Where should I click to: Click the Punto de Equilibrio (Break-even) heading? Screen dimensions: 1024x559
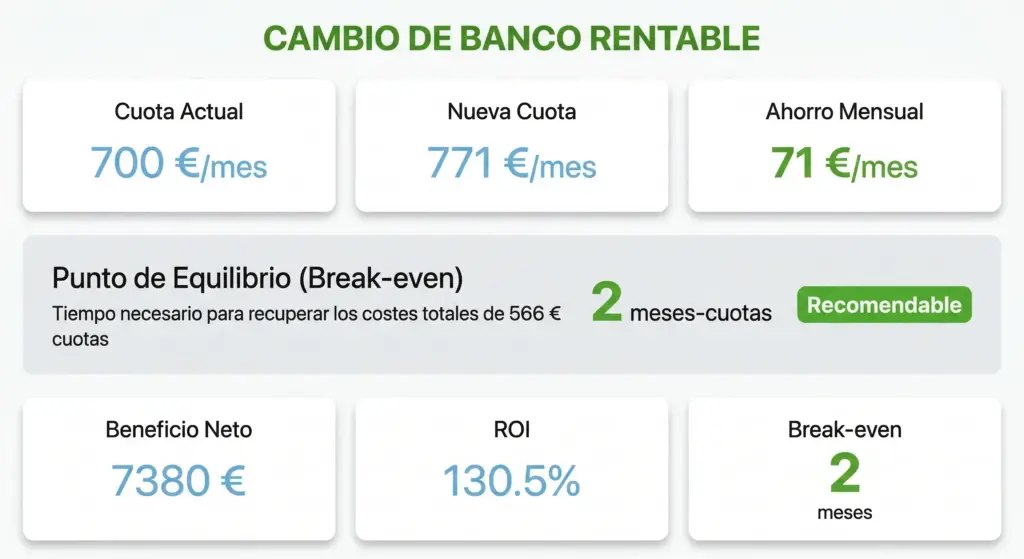tap(258, 277)
